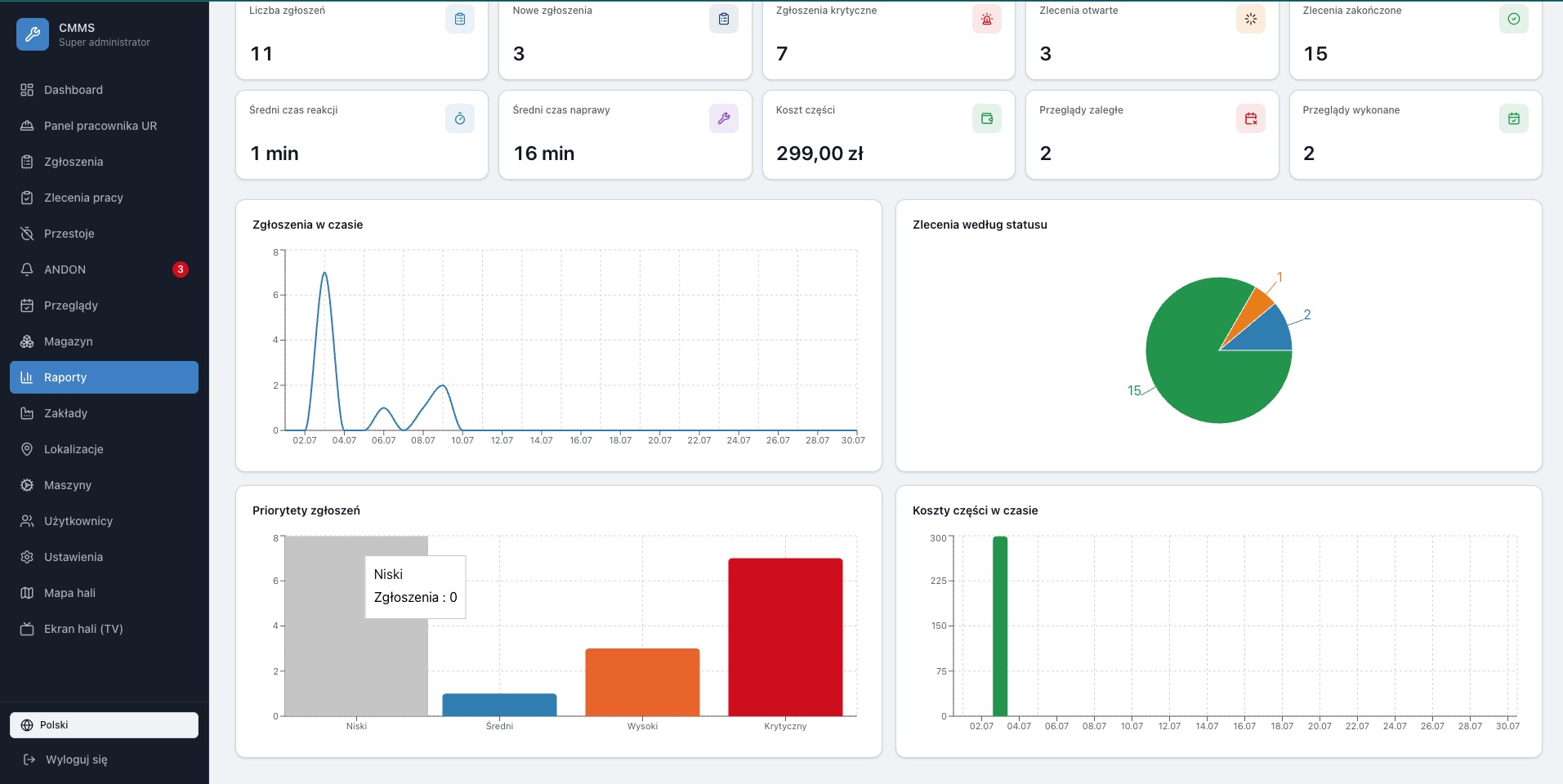Click the Zlecenia pracy checklist icon
This screenshot has width=1563, height=784.
click(27, 198)
